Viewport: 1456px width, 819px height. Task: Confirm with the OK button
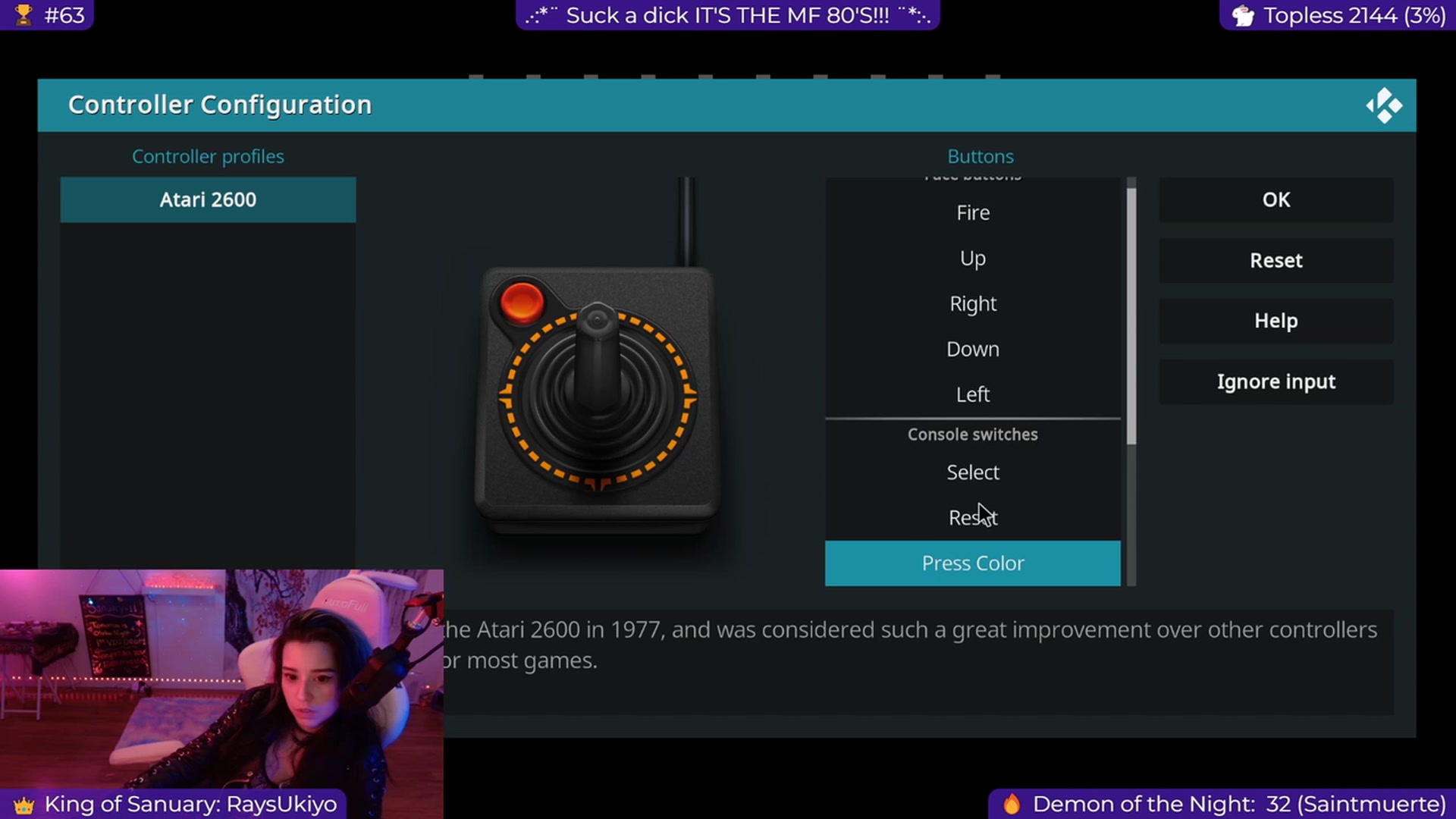pos(1276,199)
